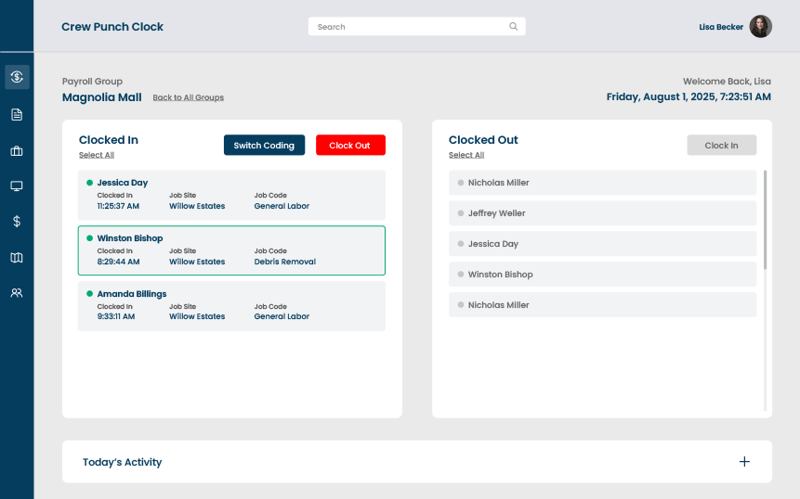
Task: Open the payroll dollar-cycle sidebar icon
Action: (x=16, y=77)
